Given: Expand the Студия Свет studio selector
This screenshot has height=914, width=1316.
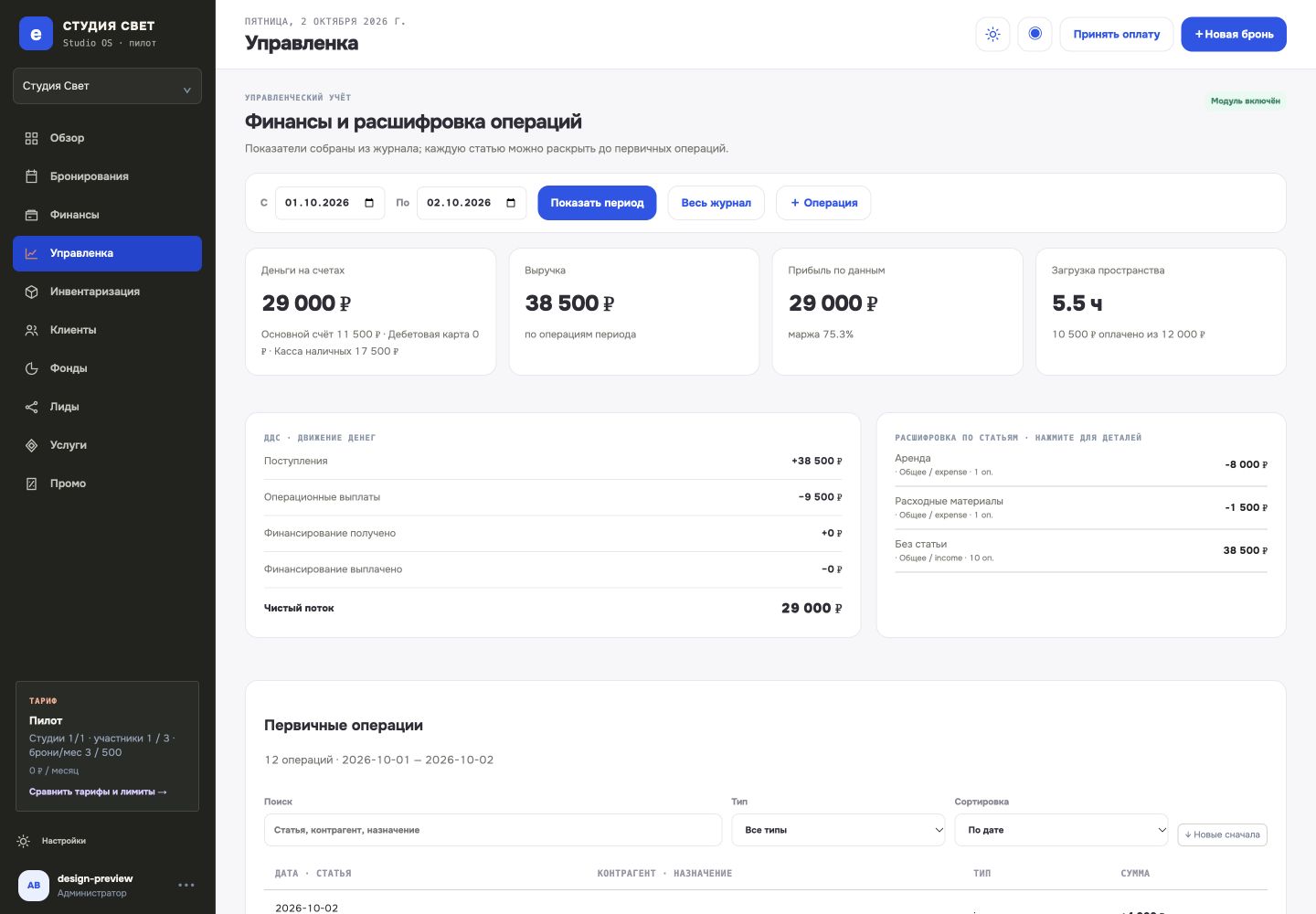Looking at the screenshot, I should (x=107, y=86).
